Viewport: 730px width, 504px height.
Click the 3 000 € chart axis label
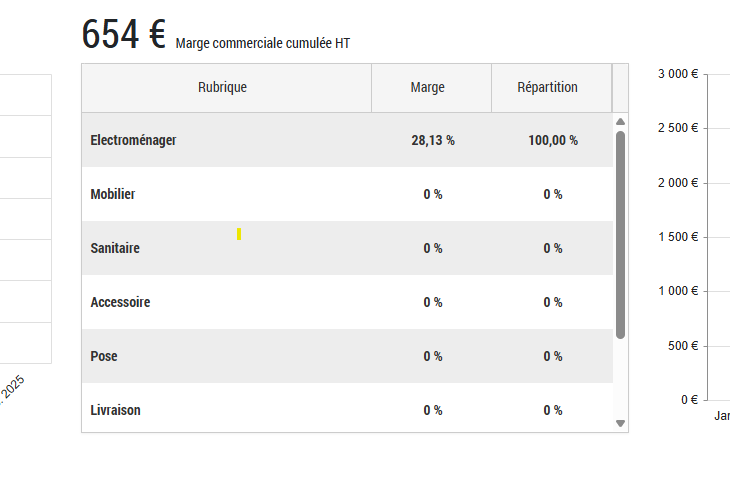tap(678, 74)
